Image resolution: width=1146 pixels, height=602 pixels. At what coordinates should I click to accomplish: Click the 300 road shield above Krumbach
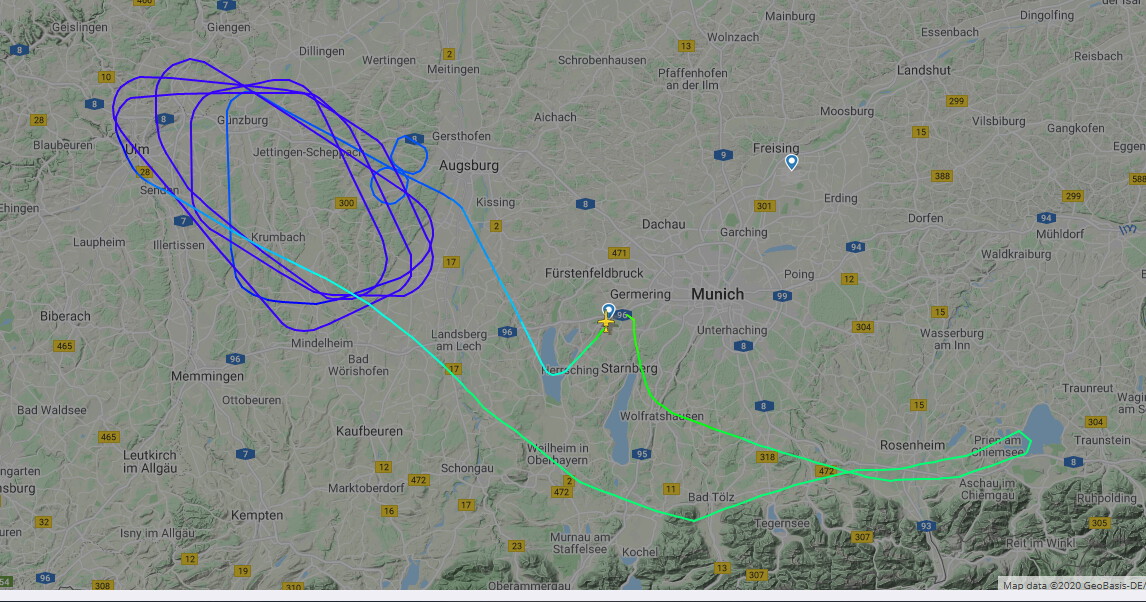point(346,203)
